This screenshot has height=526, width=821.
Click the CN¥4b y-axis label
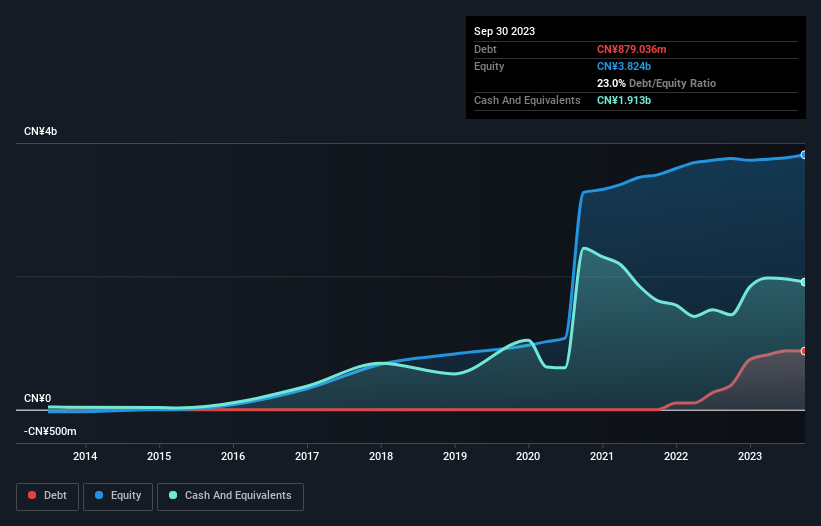pos(40,131)
